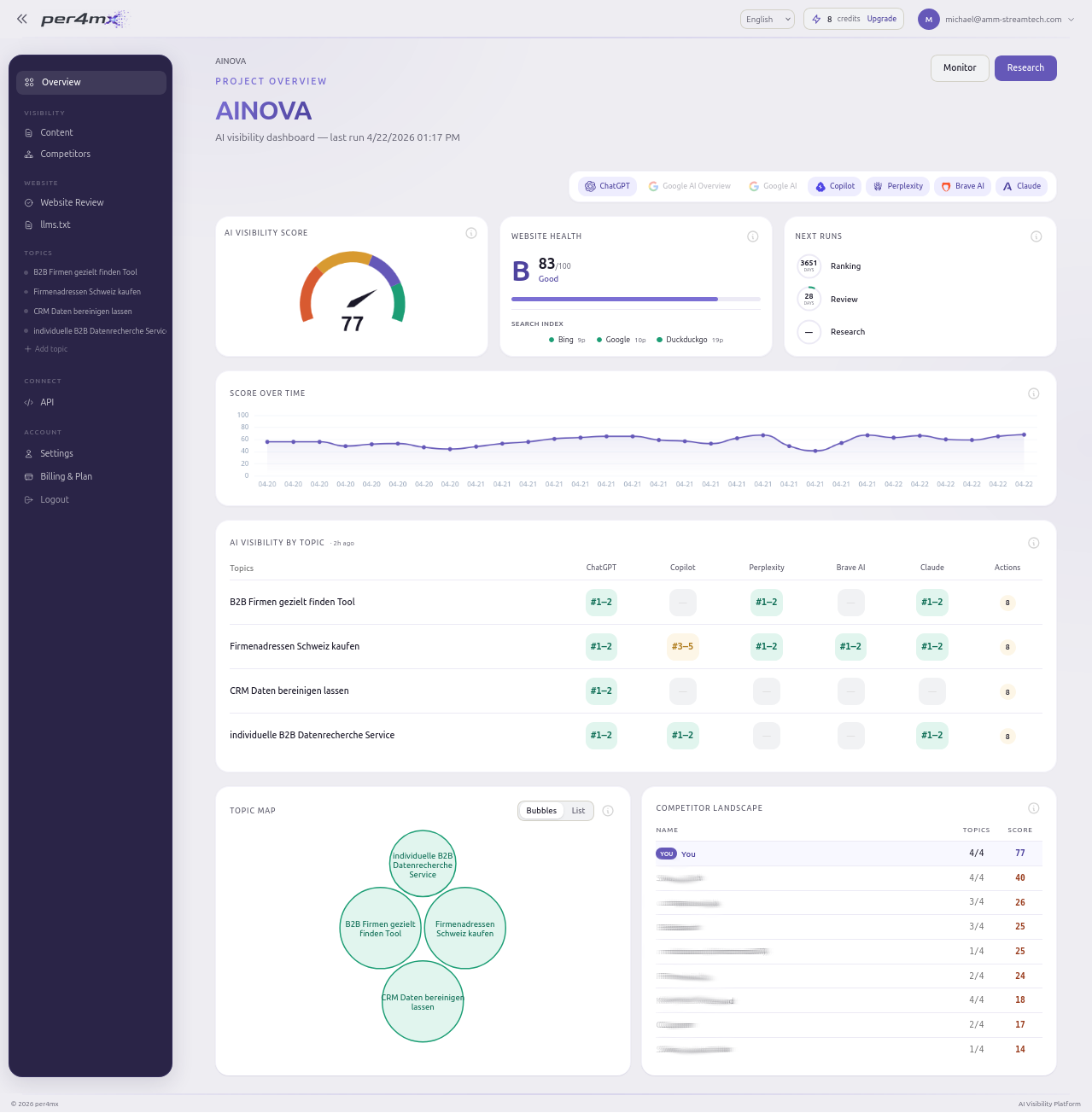Viewport: 1092px width, 1113px height.
Task: Click the lightning credits icon in header
Action: point(816,19)
